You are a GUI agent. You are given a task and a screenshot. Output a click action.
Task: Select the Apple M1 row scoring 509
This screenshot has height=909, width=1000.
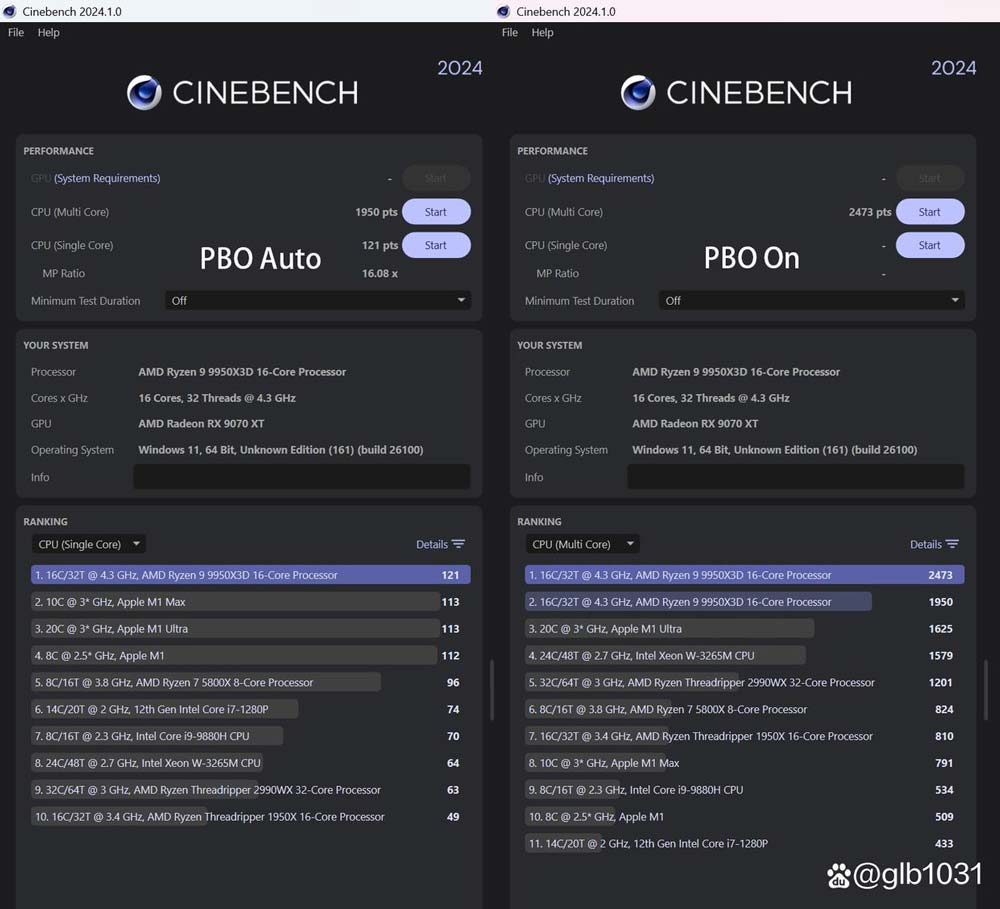click(x=744, y=816)
